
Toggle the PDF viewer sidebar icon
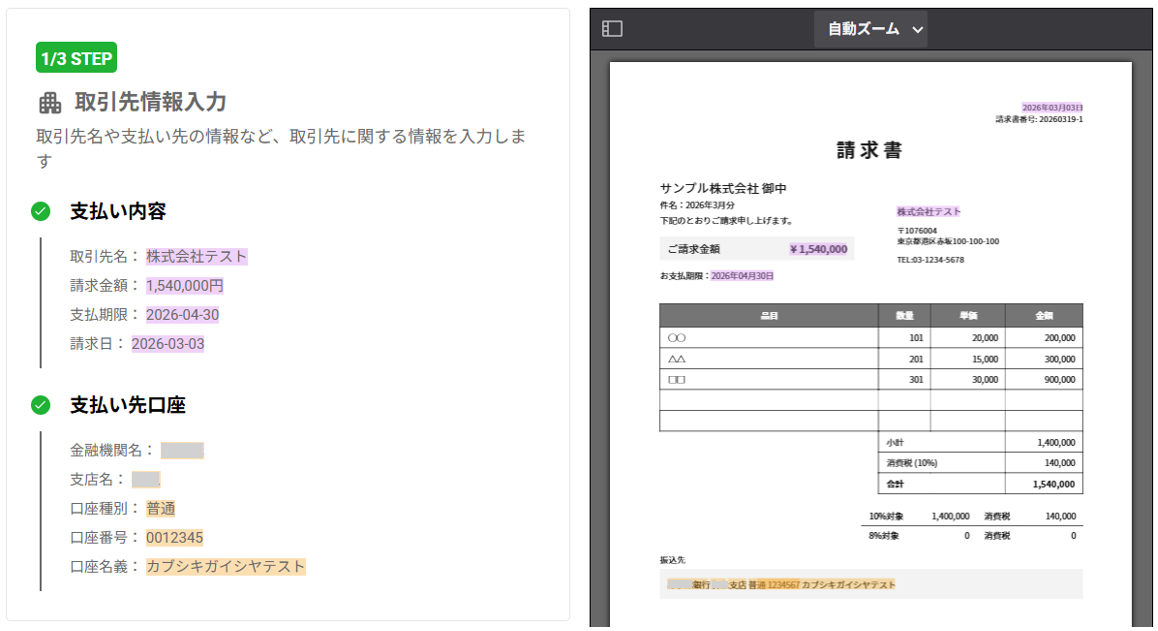612,29
